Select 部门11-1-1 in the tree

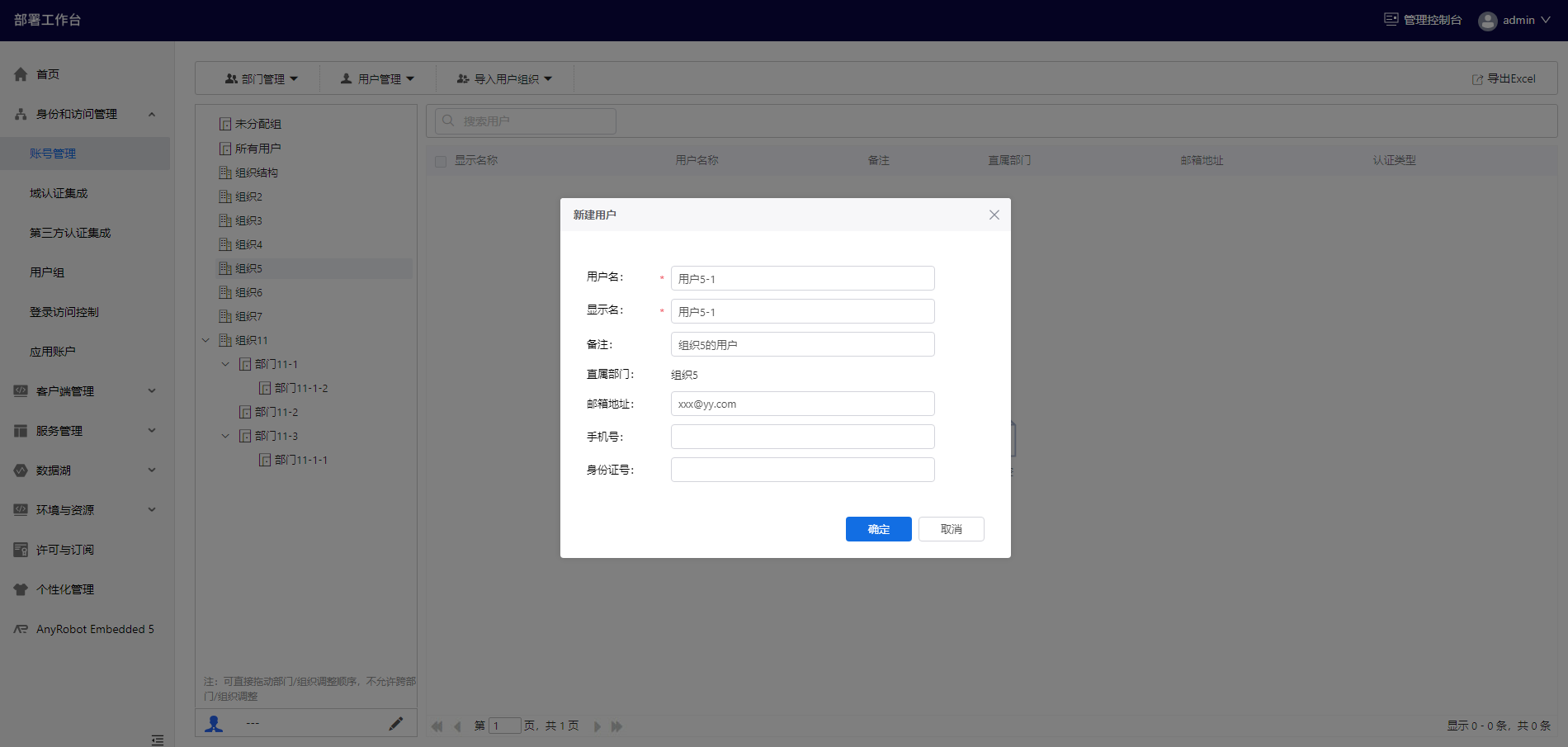(301, 460)
